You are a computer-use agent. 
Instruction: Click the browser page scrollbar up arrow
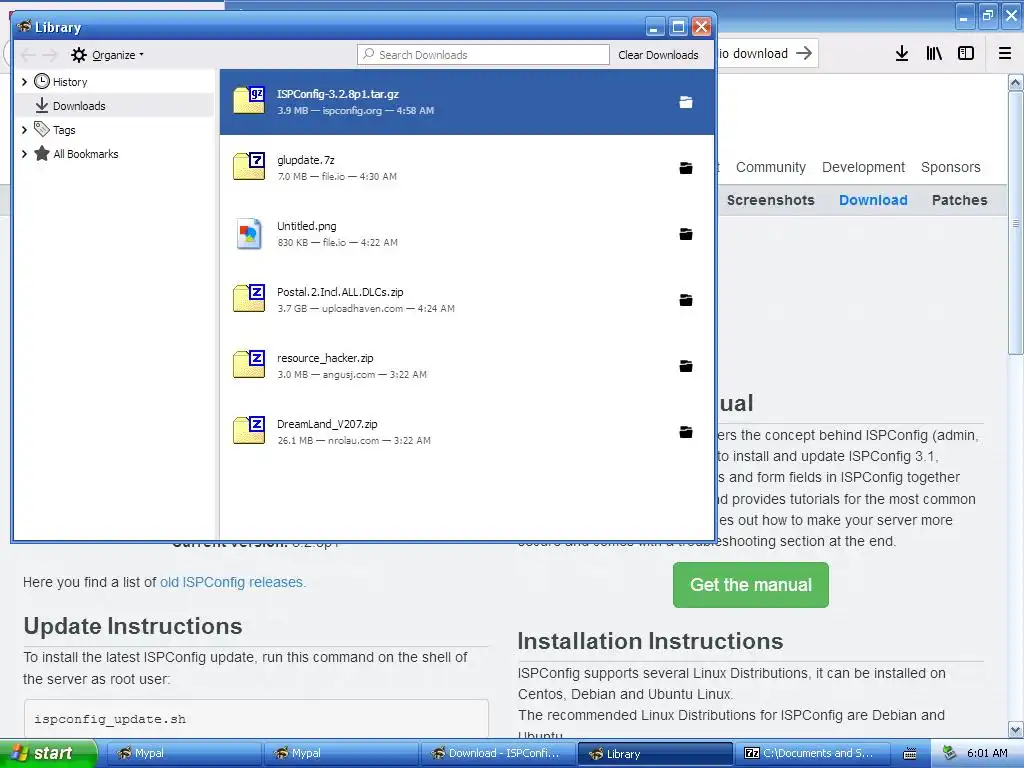coord(1016,82)
